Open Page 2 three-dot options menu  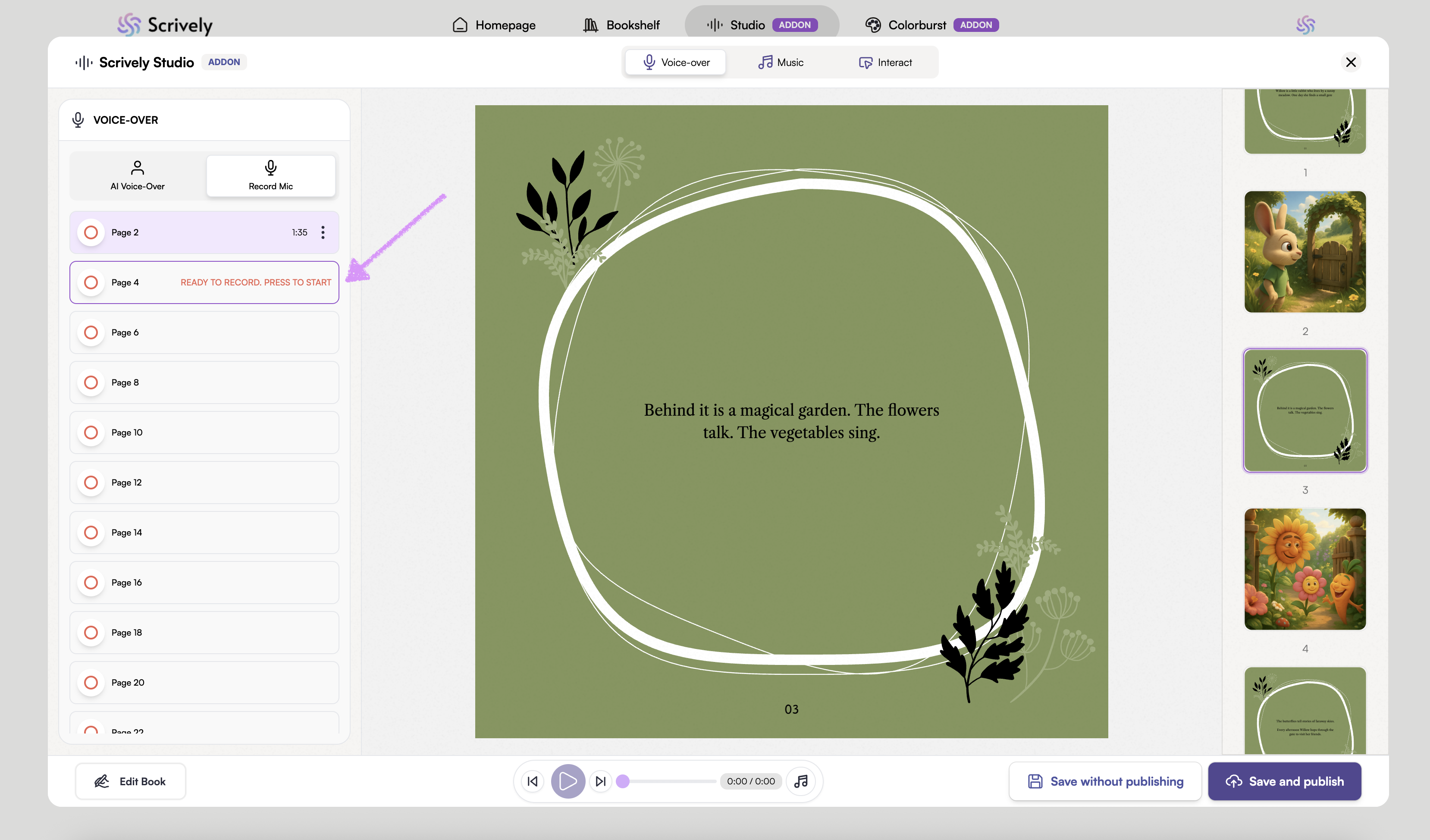[323, 232]
